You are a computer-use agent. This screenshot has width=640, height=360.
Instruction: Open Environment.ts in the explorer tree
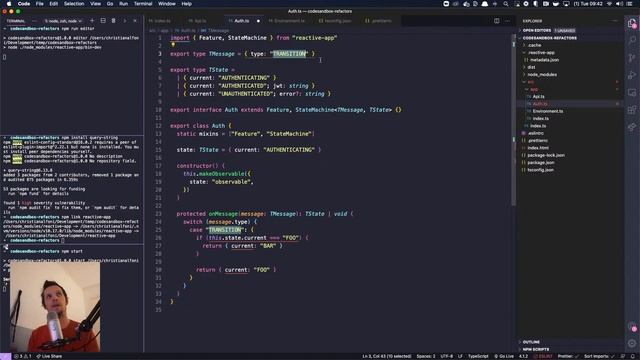(547, 111)
